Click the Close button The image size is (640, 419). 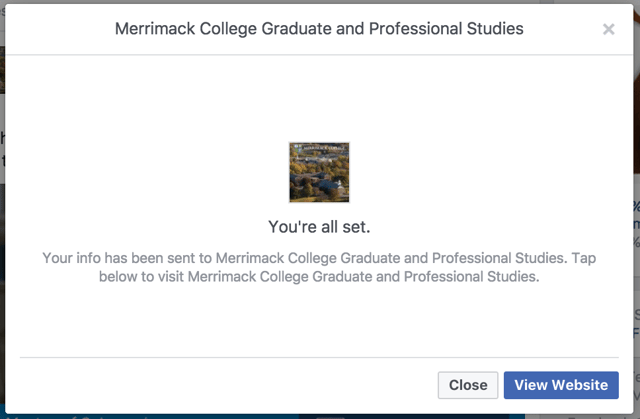click(468, 385)
